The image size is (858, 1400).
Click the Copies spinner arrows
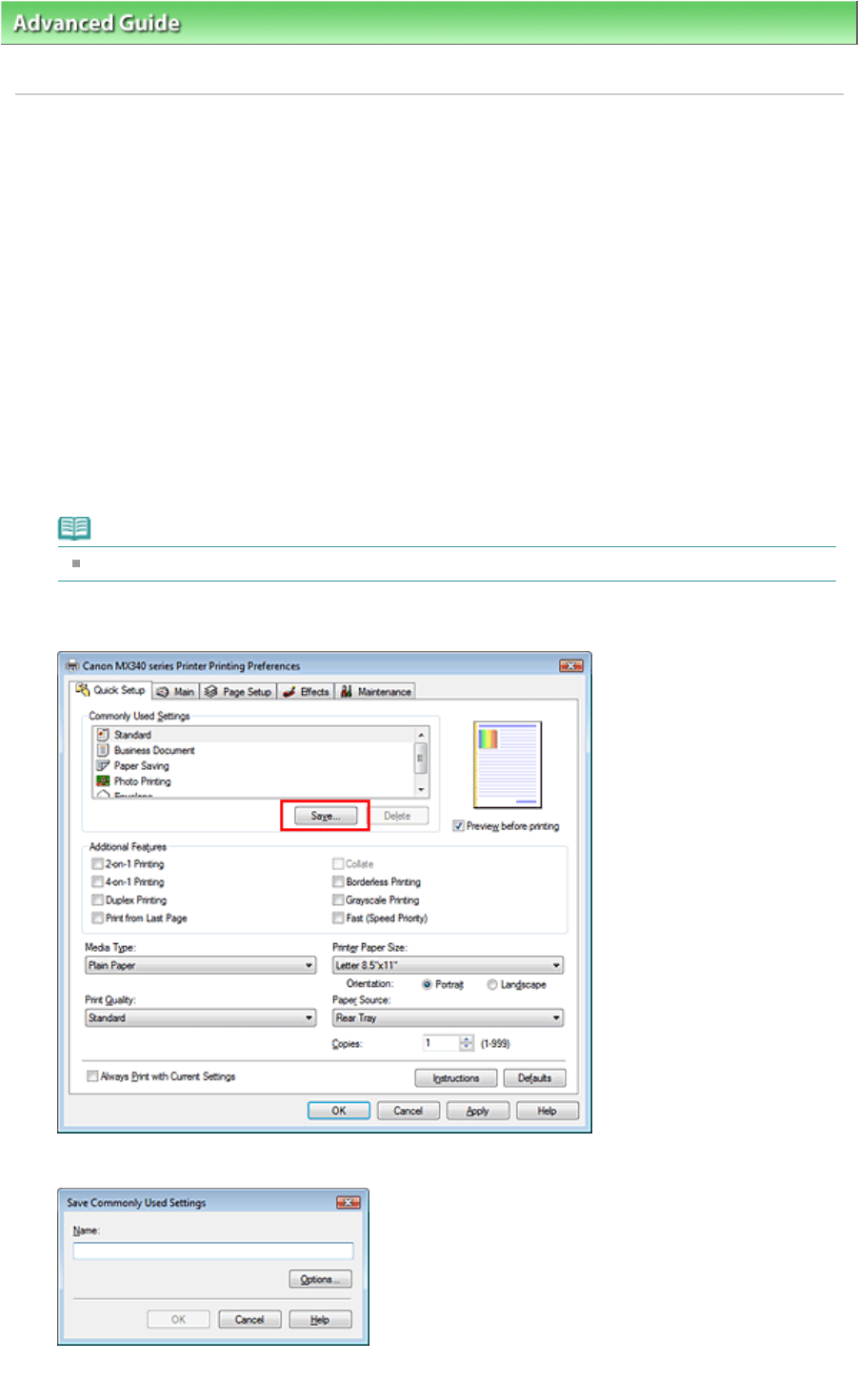click(x=467, y=1043)
